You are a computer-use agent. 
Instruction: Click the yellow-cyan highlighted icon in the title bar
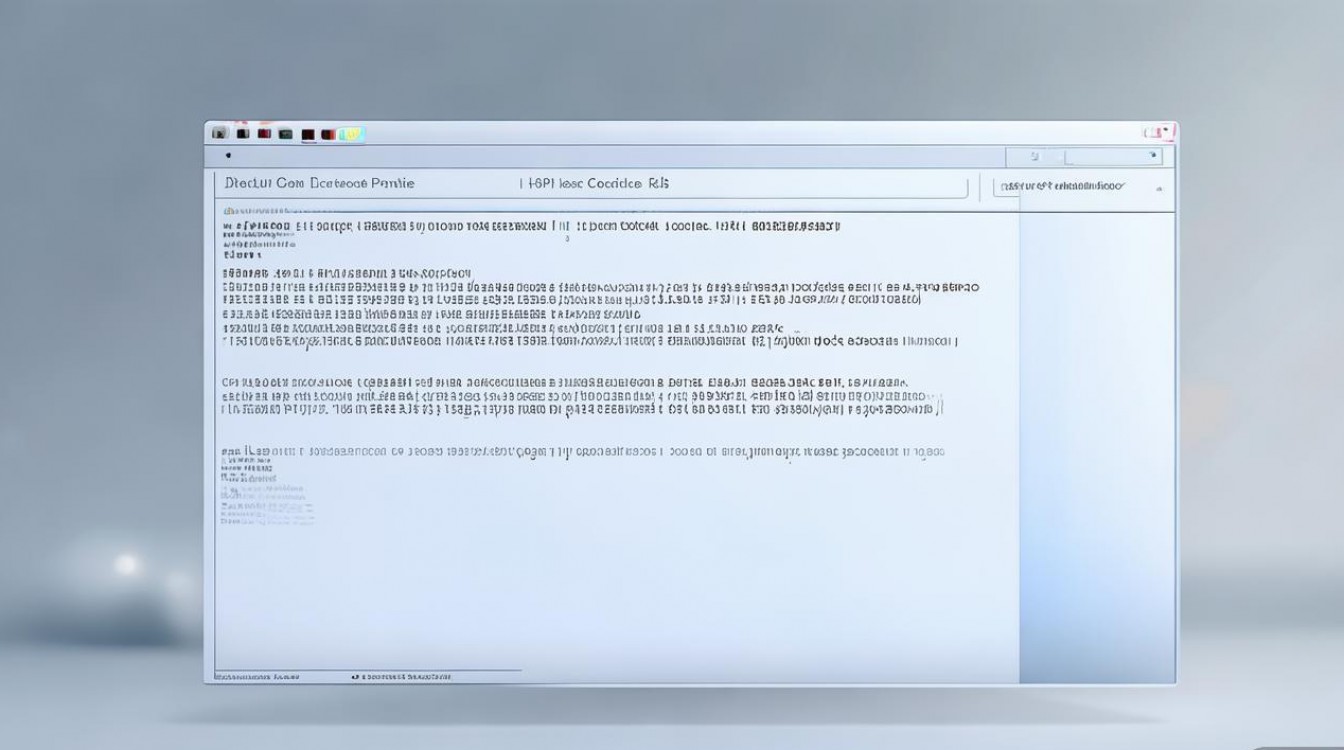[351, 134]
